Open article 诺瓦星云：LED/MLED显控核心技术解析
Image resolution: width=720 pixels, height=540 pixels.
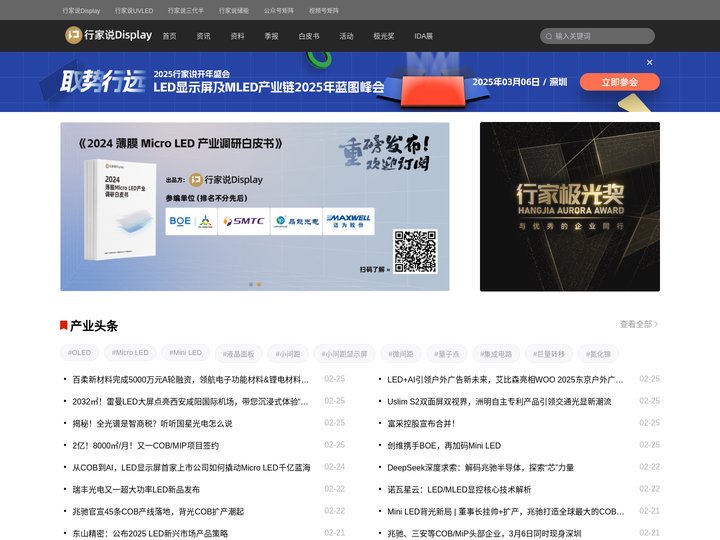[459, 489]
